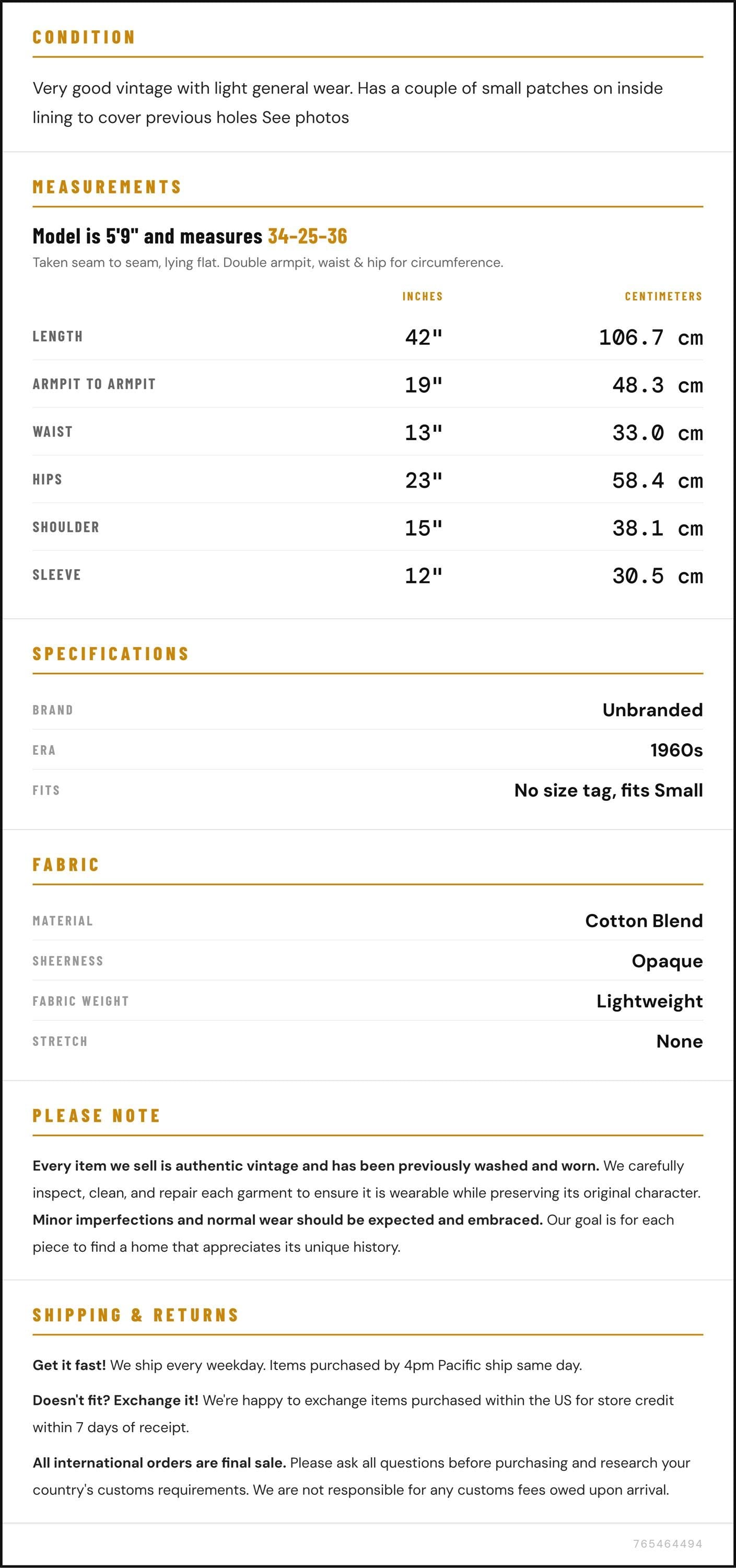Screen dimensions: 736x1568
Task: Select the Lightweight fabric weight value
Action: pyautogui.click(x=649, y=1001)
